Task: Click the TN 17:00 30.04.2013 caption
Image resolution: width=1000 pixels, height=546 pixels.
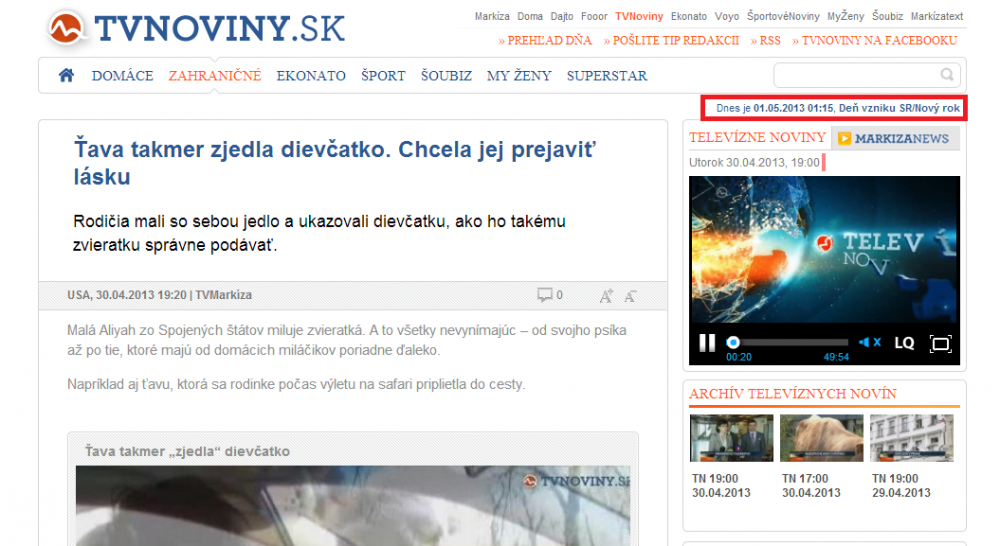Action: (x=811, y=485)
